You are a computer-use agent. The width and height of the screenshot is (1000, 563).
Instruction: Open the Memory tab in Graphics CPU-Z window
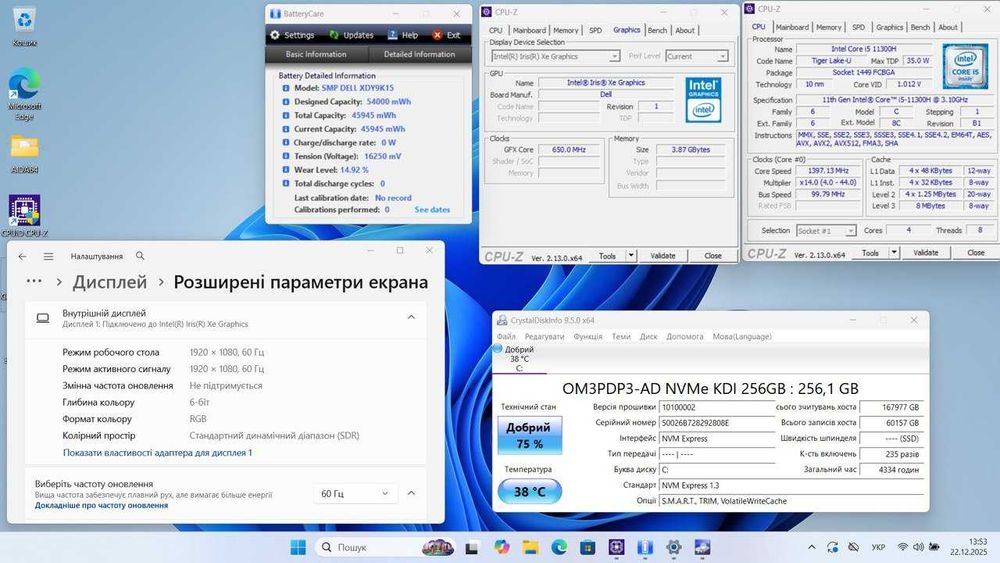pos(566,30)
